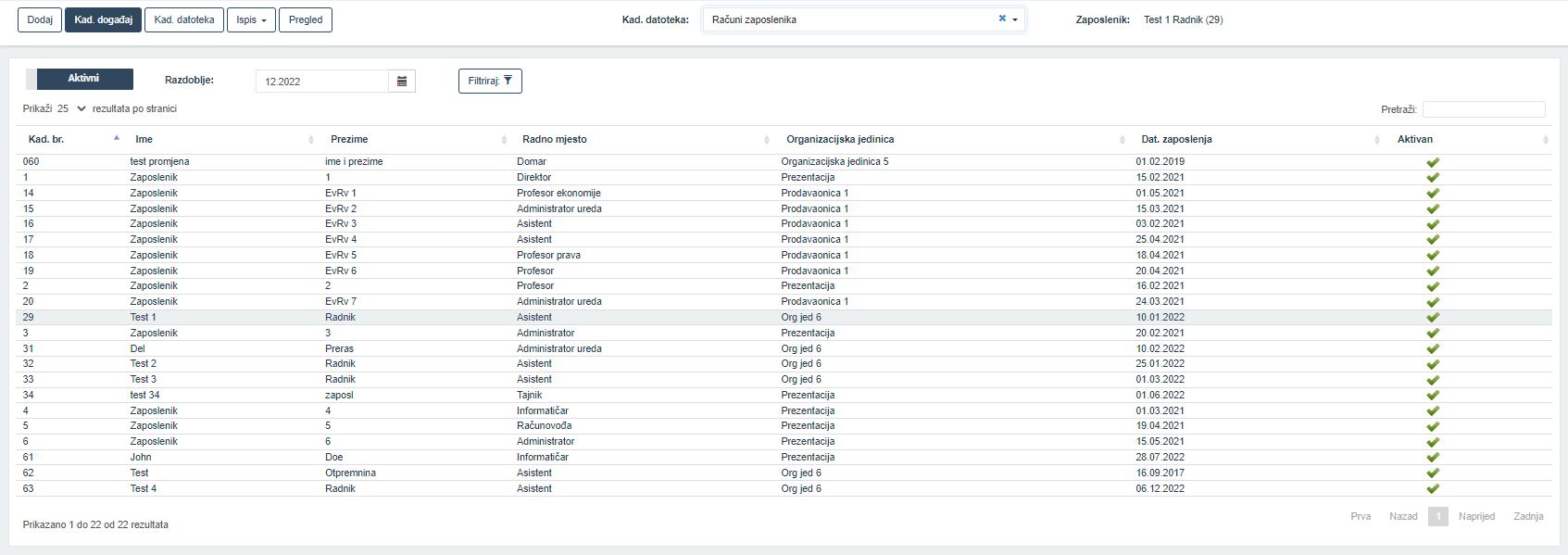Click green checkmark in John Doe row
Viewport: 1568px width, 555px height.
[x=1433, y=458]
